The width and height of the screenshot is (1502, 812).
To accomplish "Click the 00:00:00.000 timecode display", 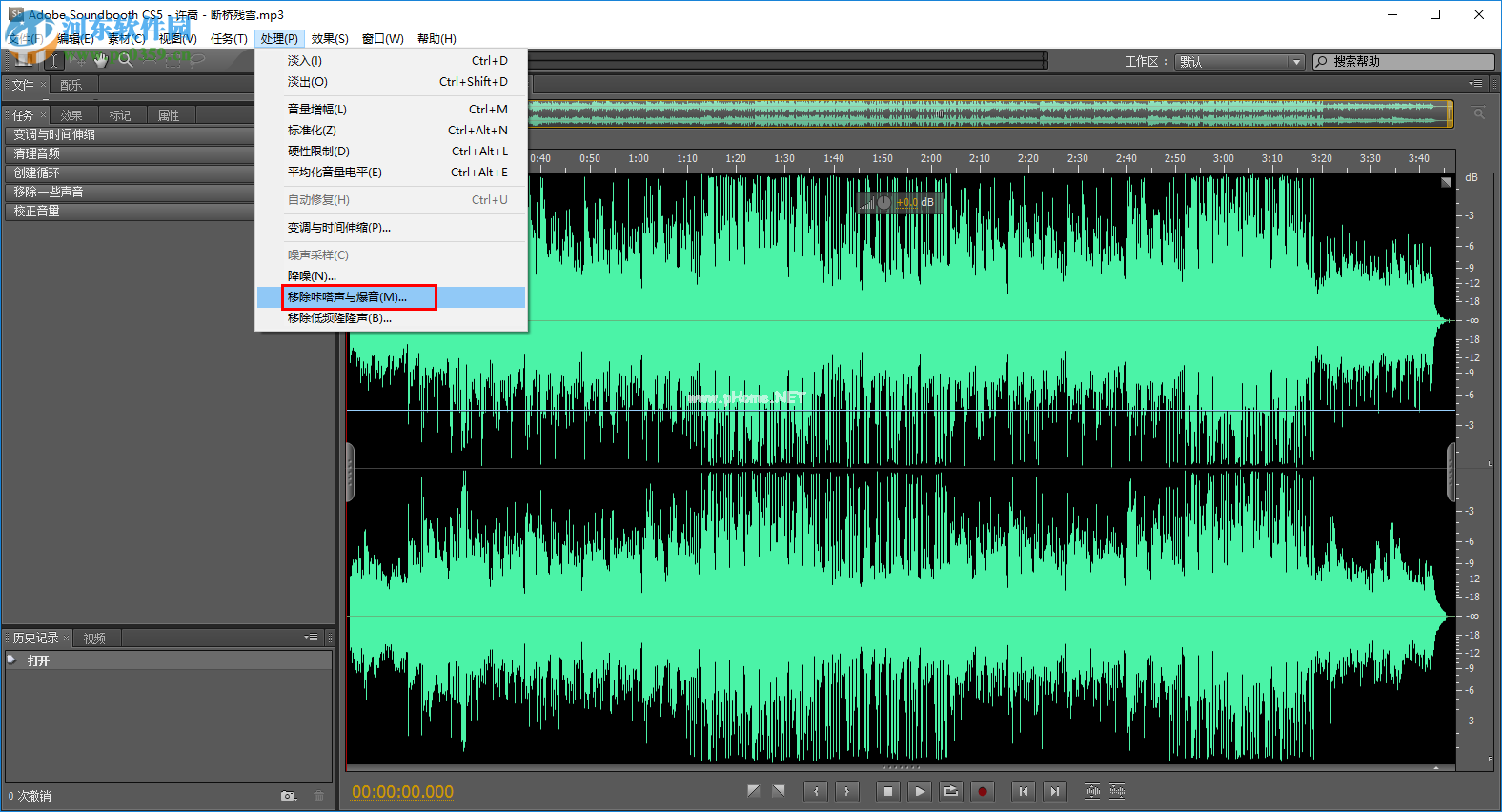I will click(x=402, y=792).
